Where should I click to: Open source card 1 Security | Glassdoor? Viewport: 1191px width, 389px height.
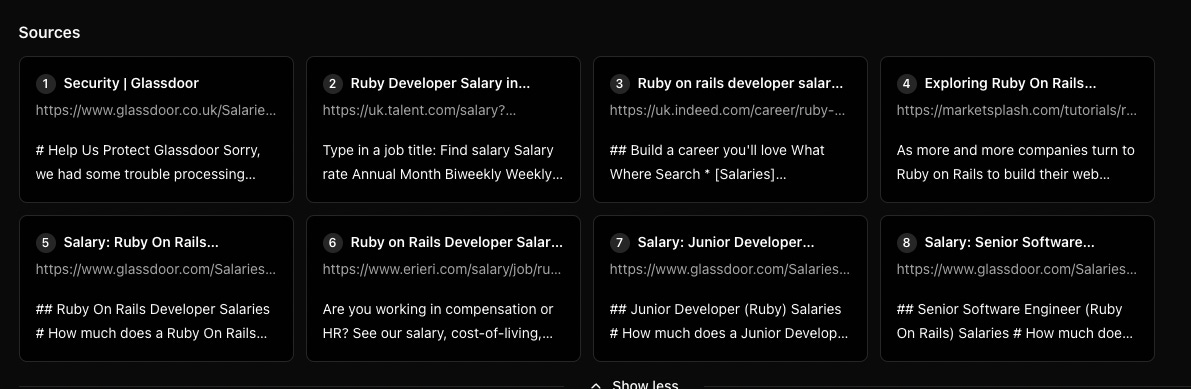[156, 129]
